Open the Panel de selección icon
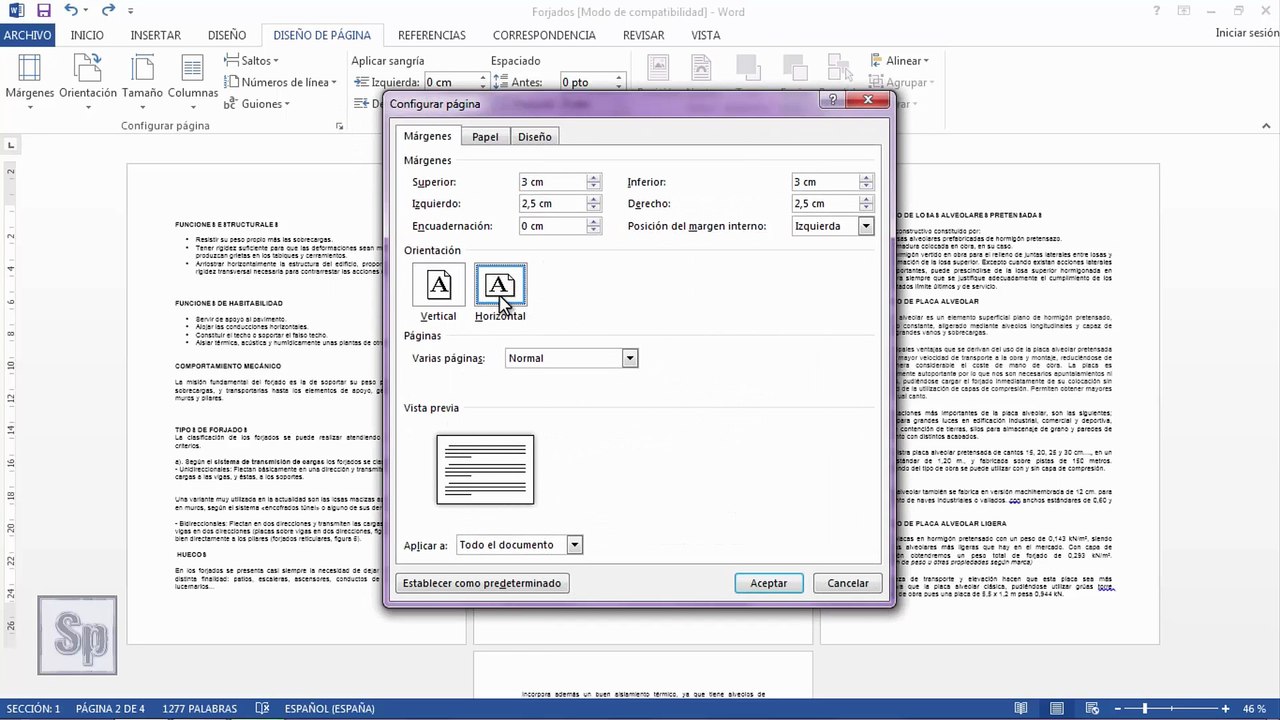1280x720 pixels. 841,68
